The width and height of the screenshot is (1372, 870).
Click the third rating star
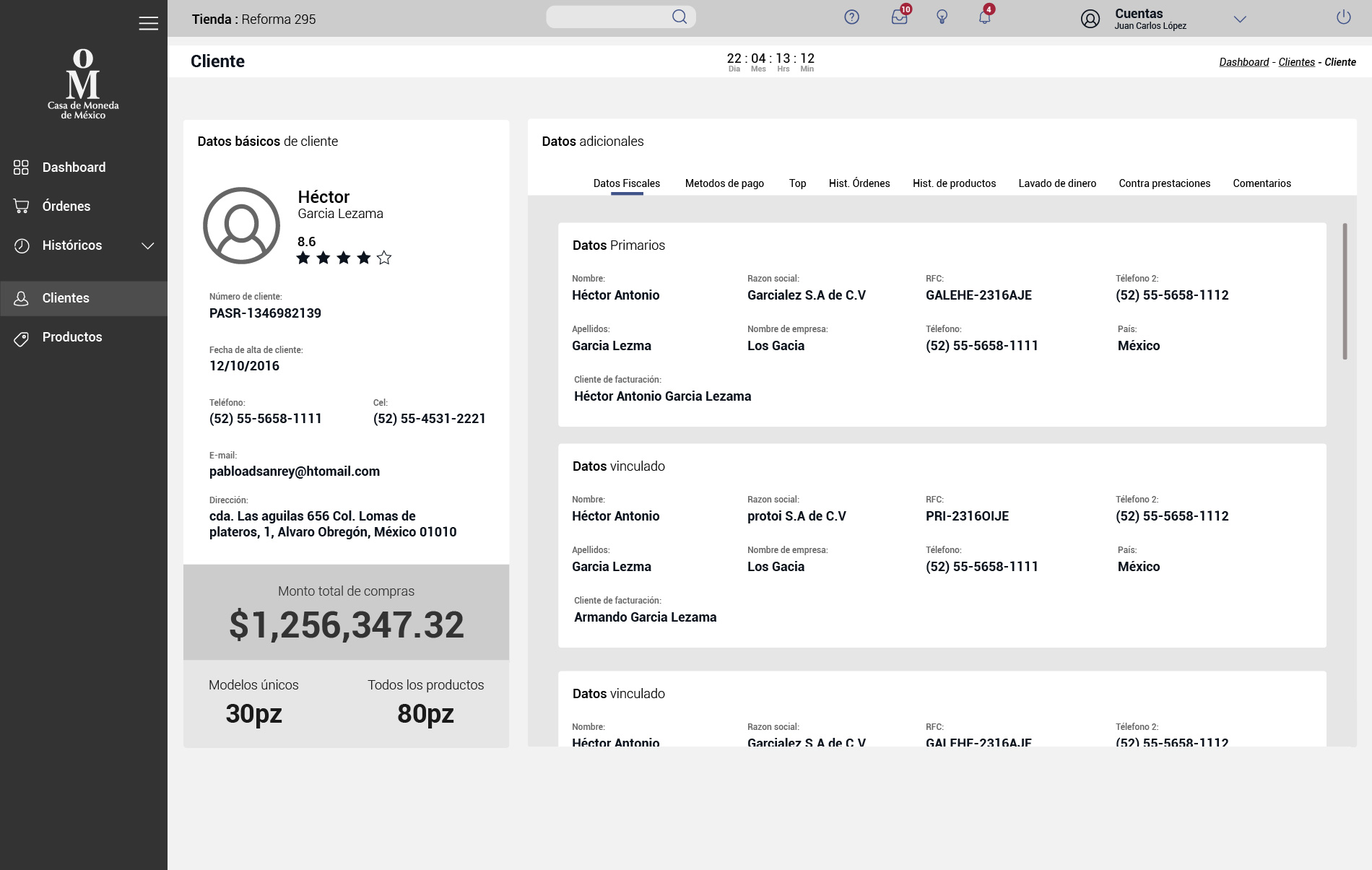coord(344,258)
